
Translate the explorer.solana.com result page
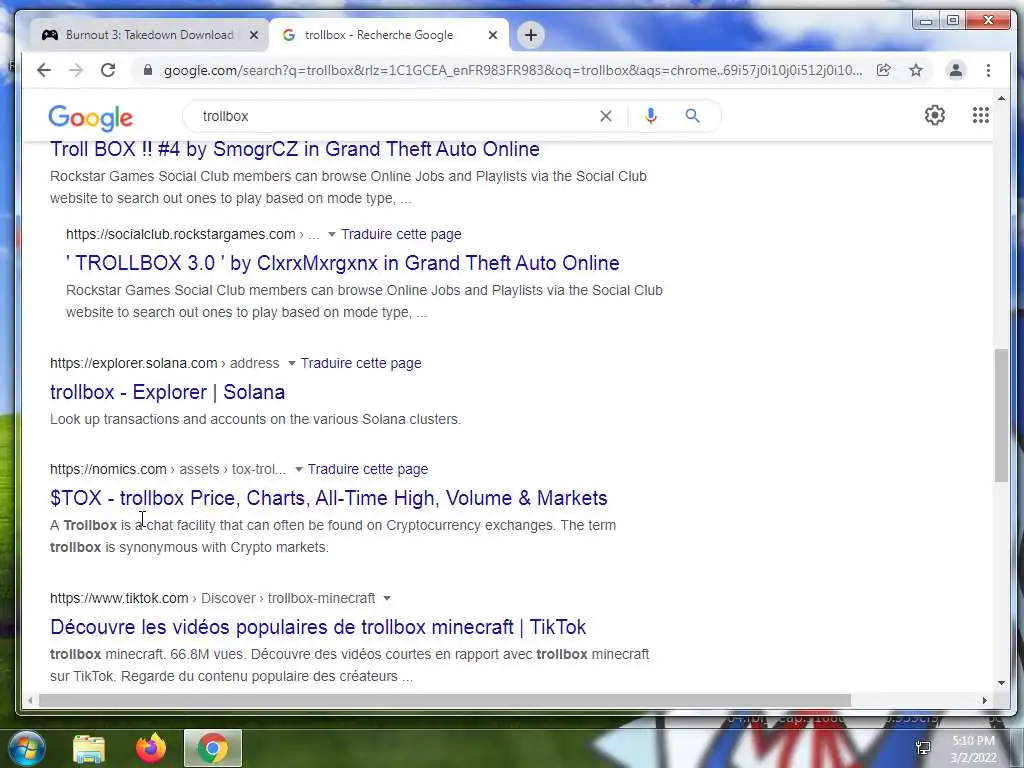point(361,363)
